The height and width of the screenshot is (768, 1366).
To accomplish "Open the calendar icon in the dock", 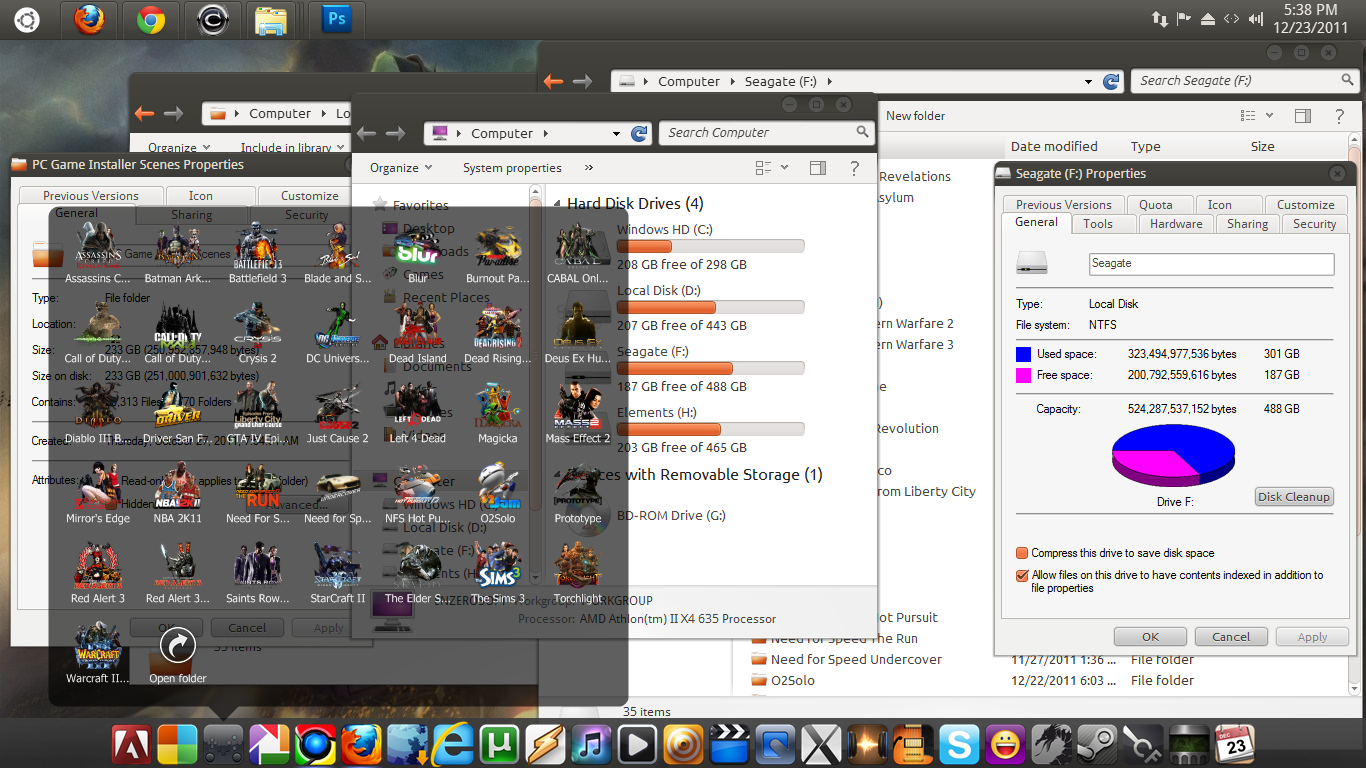I will [1237, 745].
